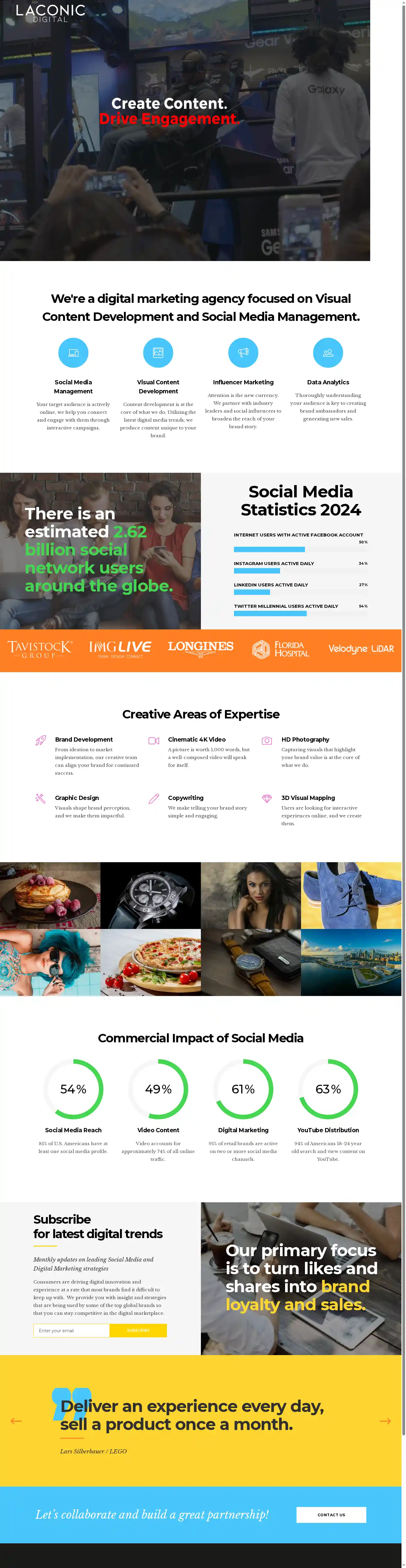Click the Contact Us button
406x1568 pixels.
(x=331, y=1514)
